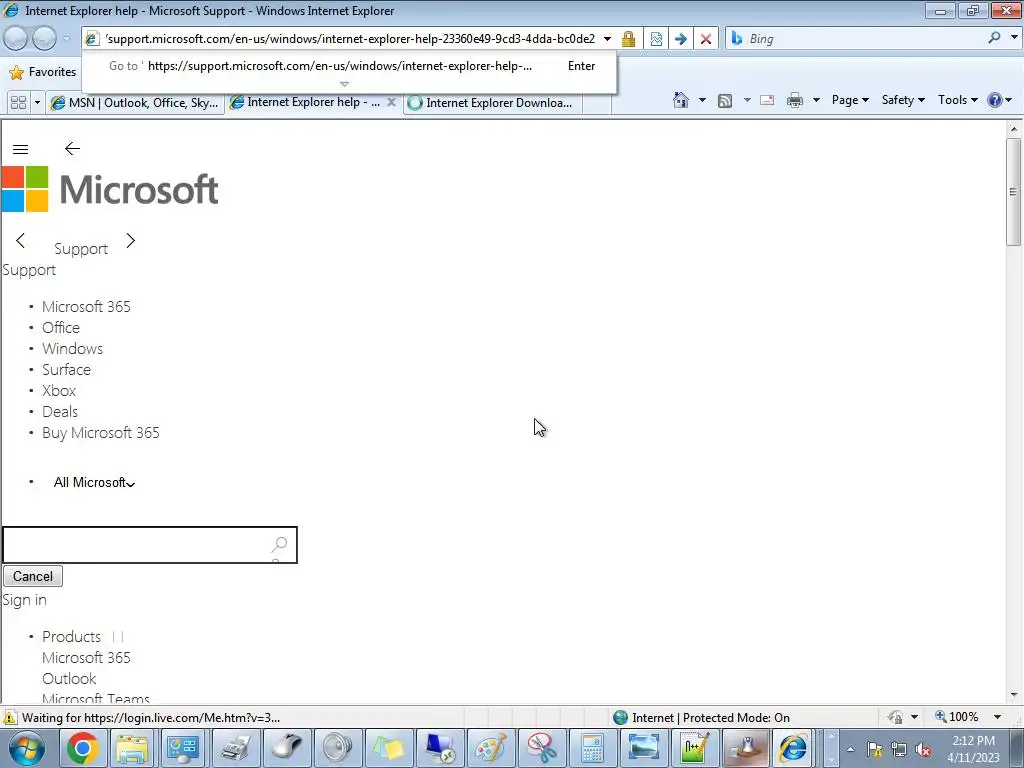Click the Bing search magnifier icon
The image size is (1024, 768).
click(x=994, y=38)
